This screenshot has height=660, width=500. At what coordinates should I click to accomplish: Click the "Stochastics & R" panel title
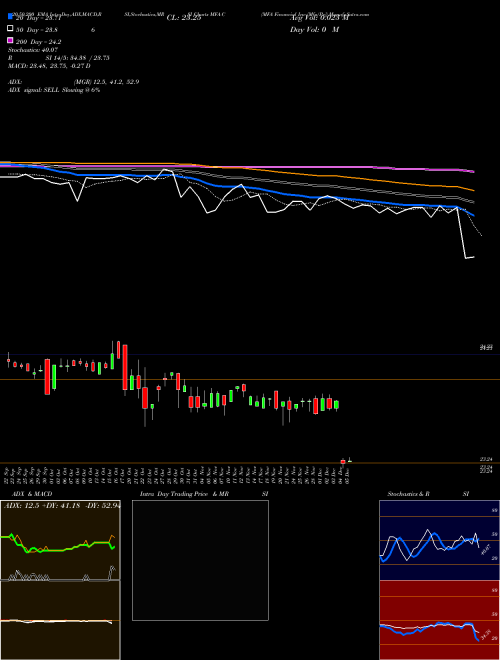(x=408, y=494)
